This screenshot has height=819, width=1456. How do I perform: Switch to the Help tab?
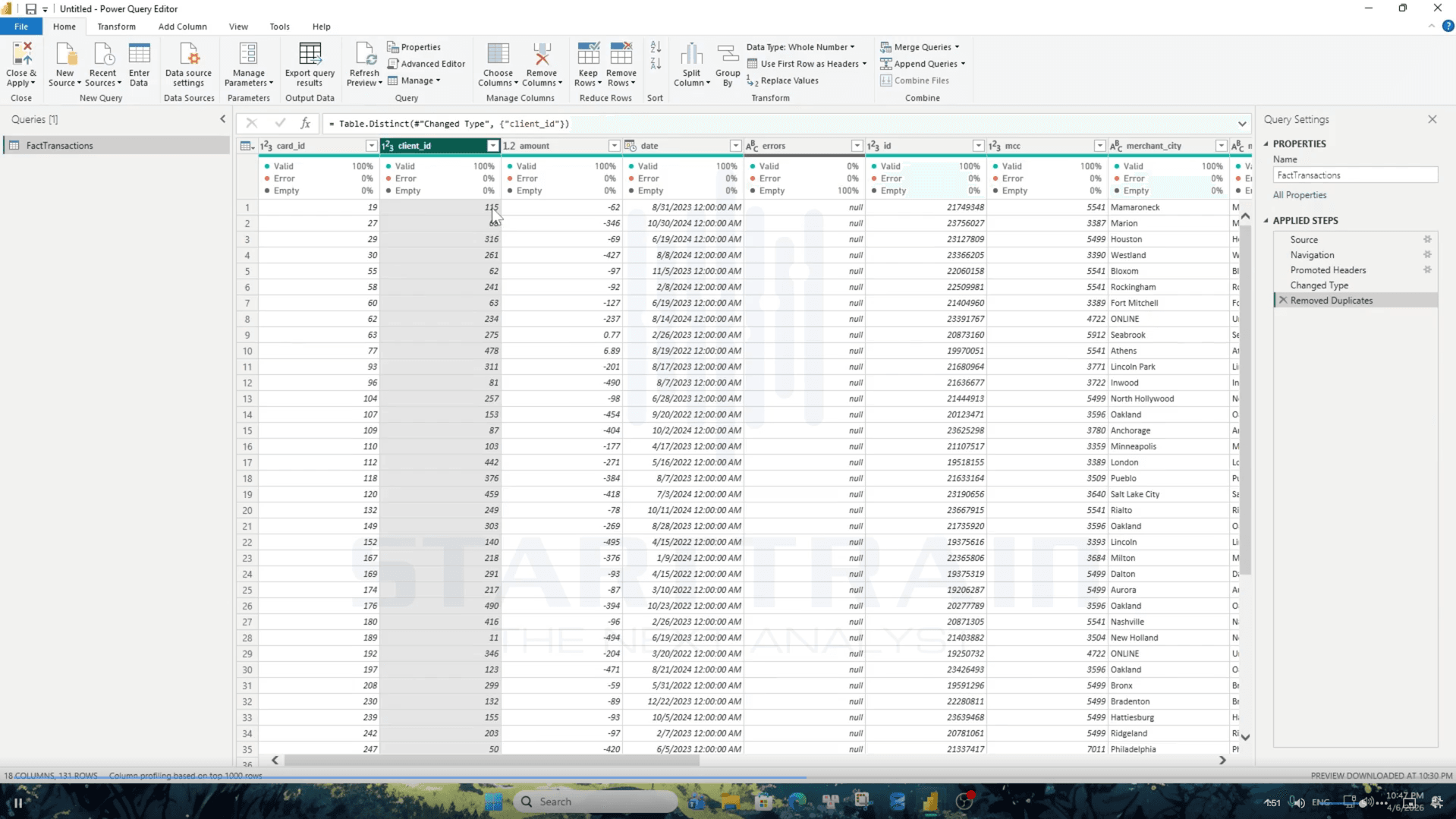click(321, 27)
